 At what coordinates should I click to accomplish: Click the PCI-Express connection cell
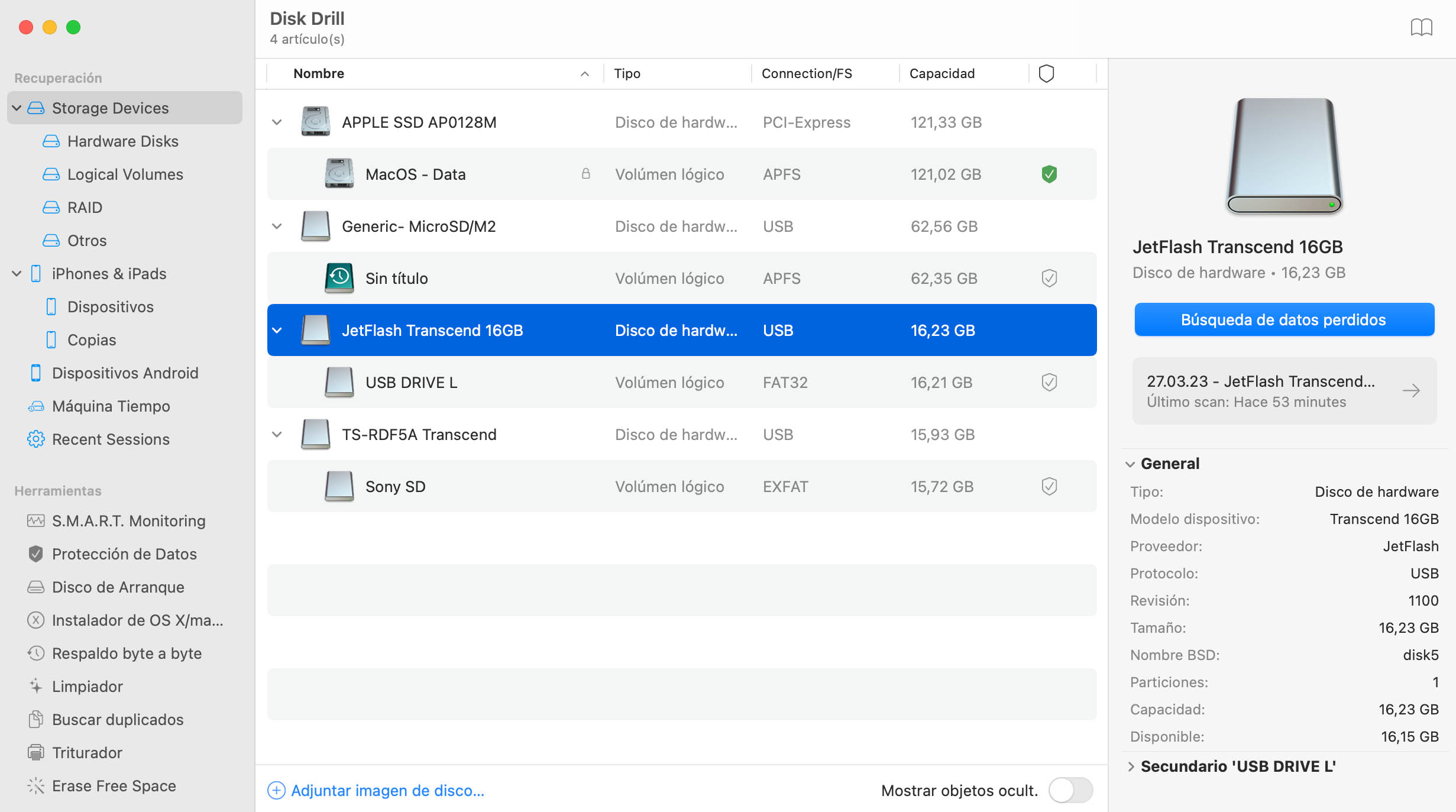click(806, 122)
